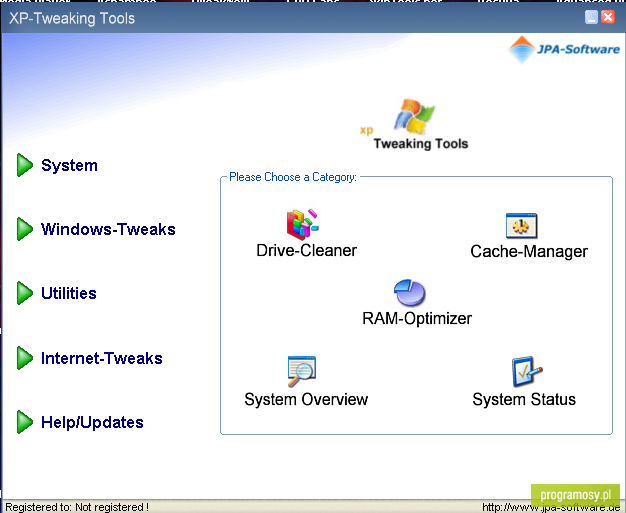Close the XP-Tweaking Tools window
The image size is (626, 513).
click(608, 18)
